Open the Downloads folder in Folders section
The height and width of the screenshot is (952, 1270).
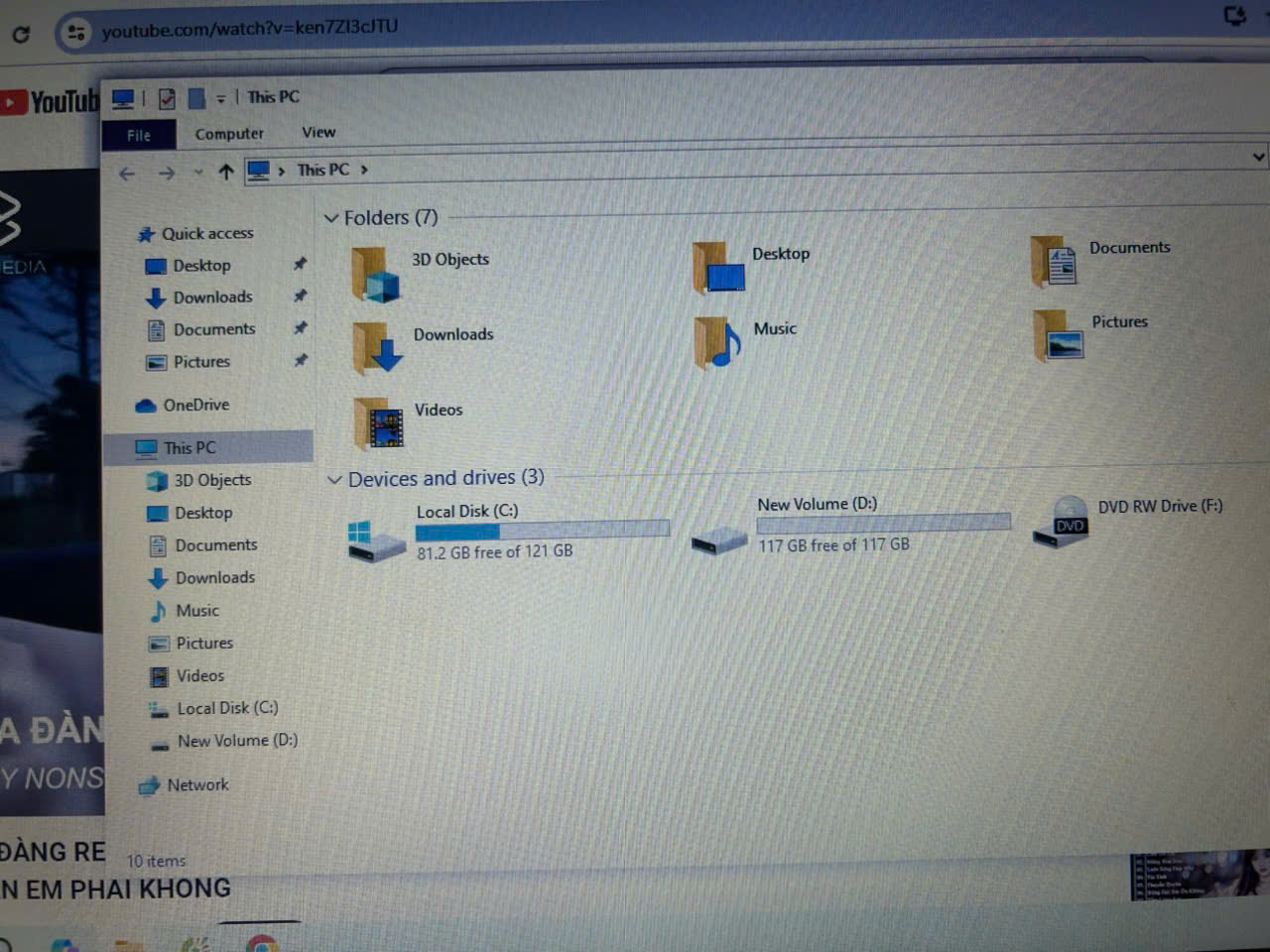[377, 348]
